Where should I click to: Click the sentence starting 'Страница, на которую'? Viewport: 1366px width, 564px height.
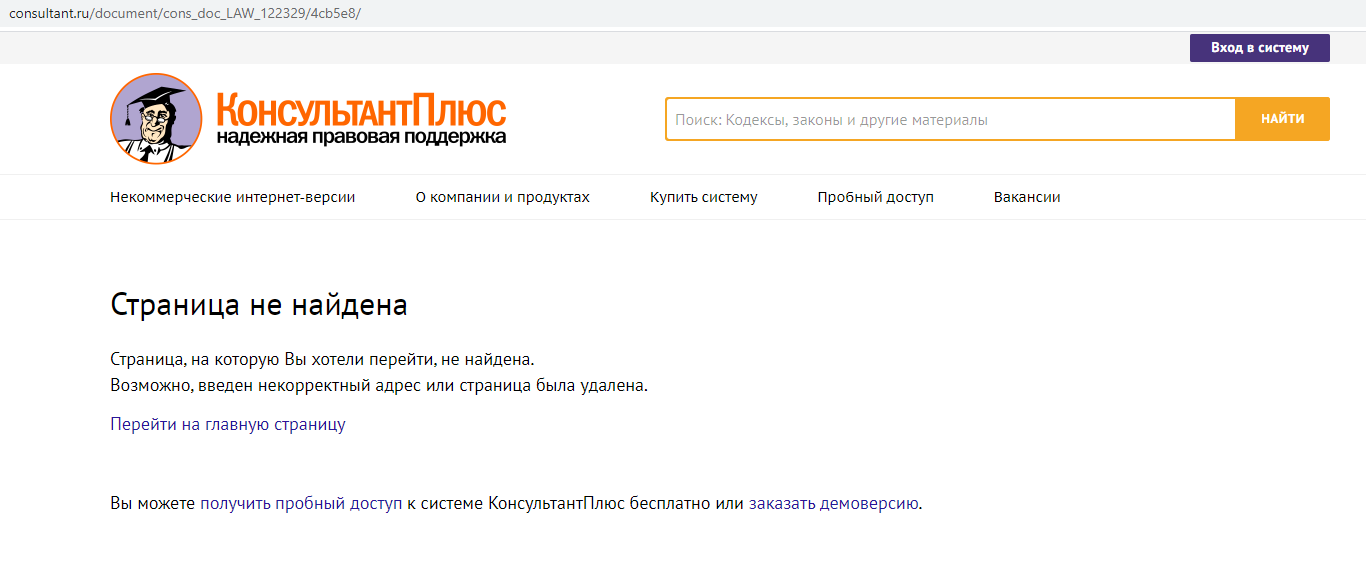322,359
